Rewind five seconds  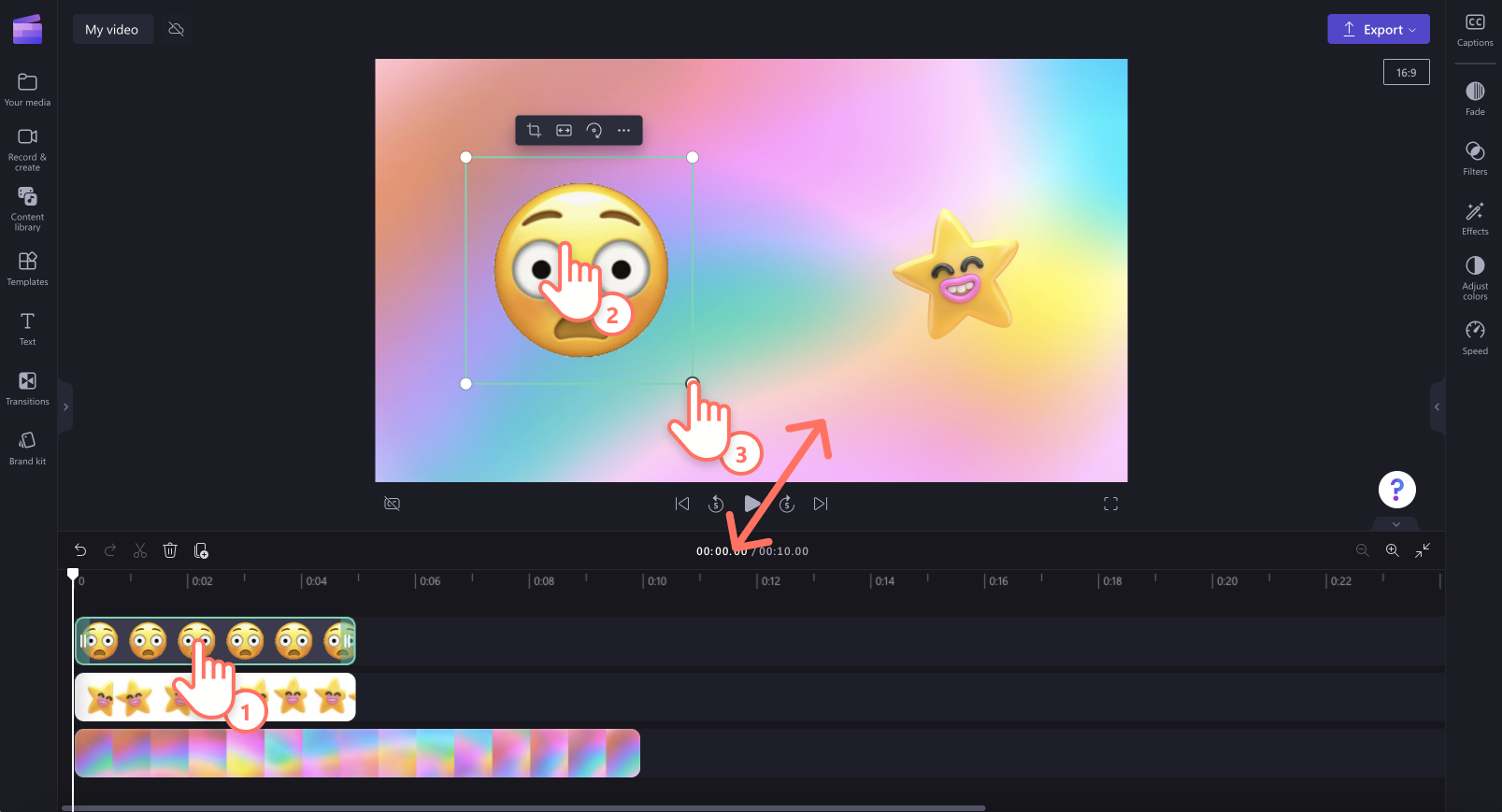(x=716, y=504)
